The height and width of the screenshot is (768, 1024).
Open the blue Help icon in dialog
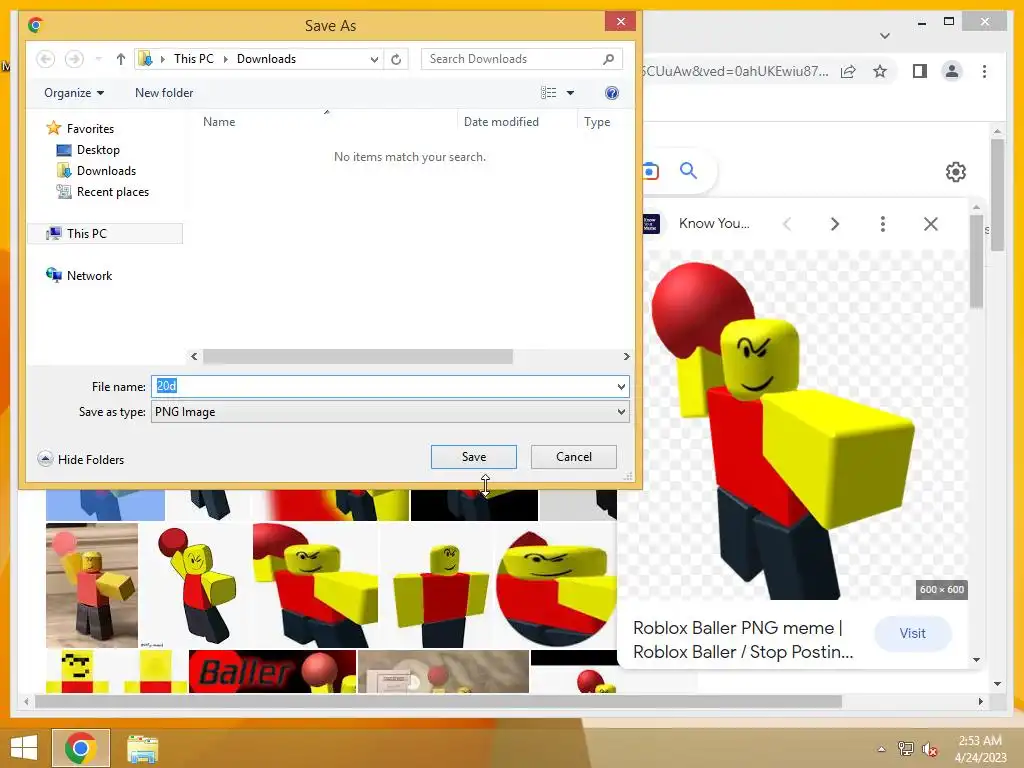tap(612, 93)
